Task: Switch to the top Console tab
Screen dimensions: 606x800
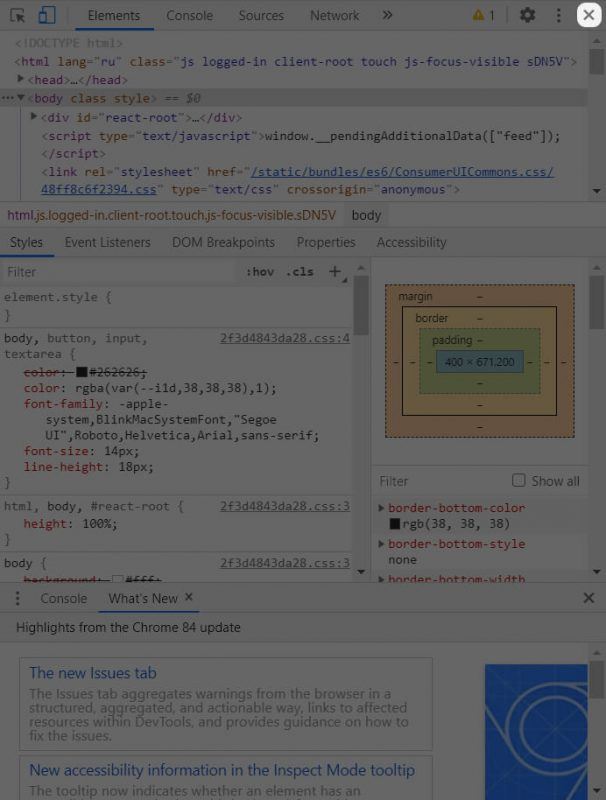Action: [189, 15]
